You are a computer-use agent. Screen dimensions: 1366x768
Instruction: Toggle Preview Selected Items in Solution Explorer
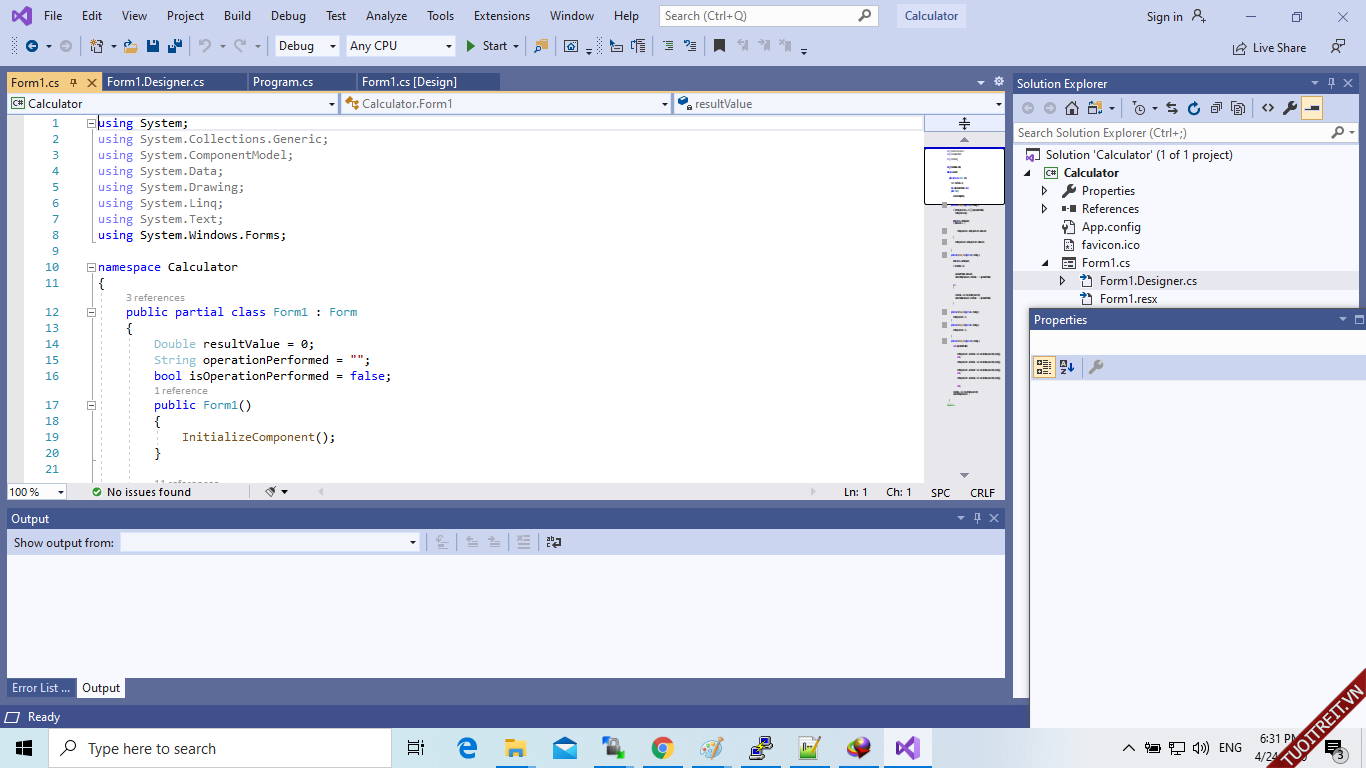pyautogui.click(x=1312, y=108)
